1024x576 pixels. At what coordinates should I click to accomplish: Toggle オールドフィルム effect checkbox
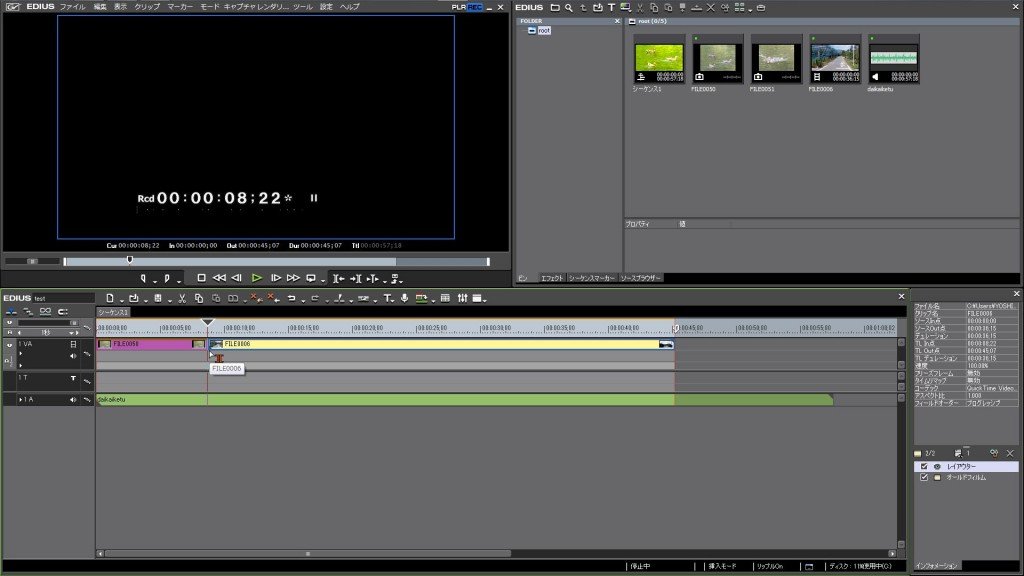(924, 477)
